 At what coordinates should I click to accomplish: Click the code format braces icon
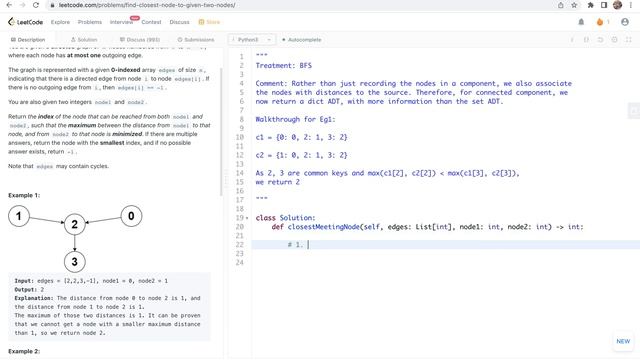coord(586,40)
